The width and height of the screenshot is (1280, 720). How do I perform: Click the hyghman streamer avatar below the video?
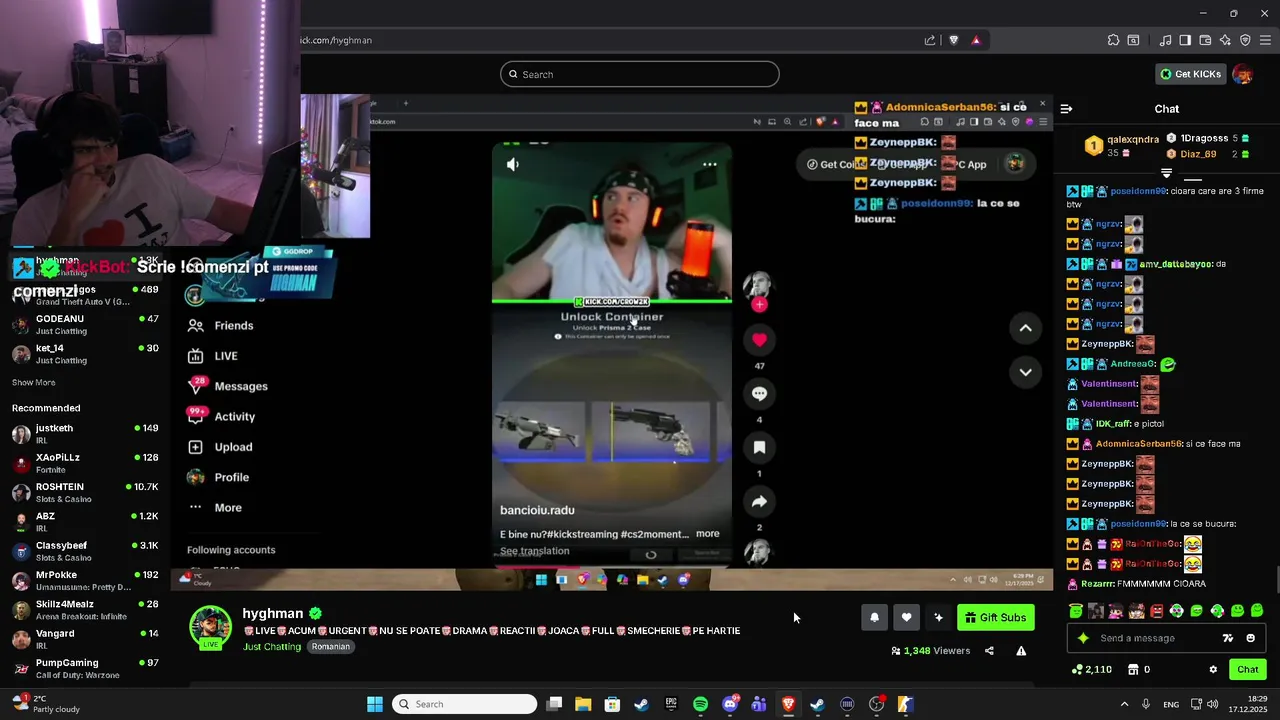210,627
